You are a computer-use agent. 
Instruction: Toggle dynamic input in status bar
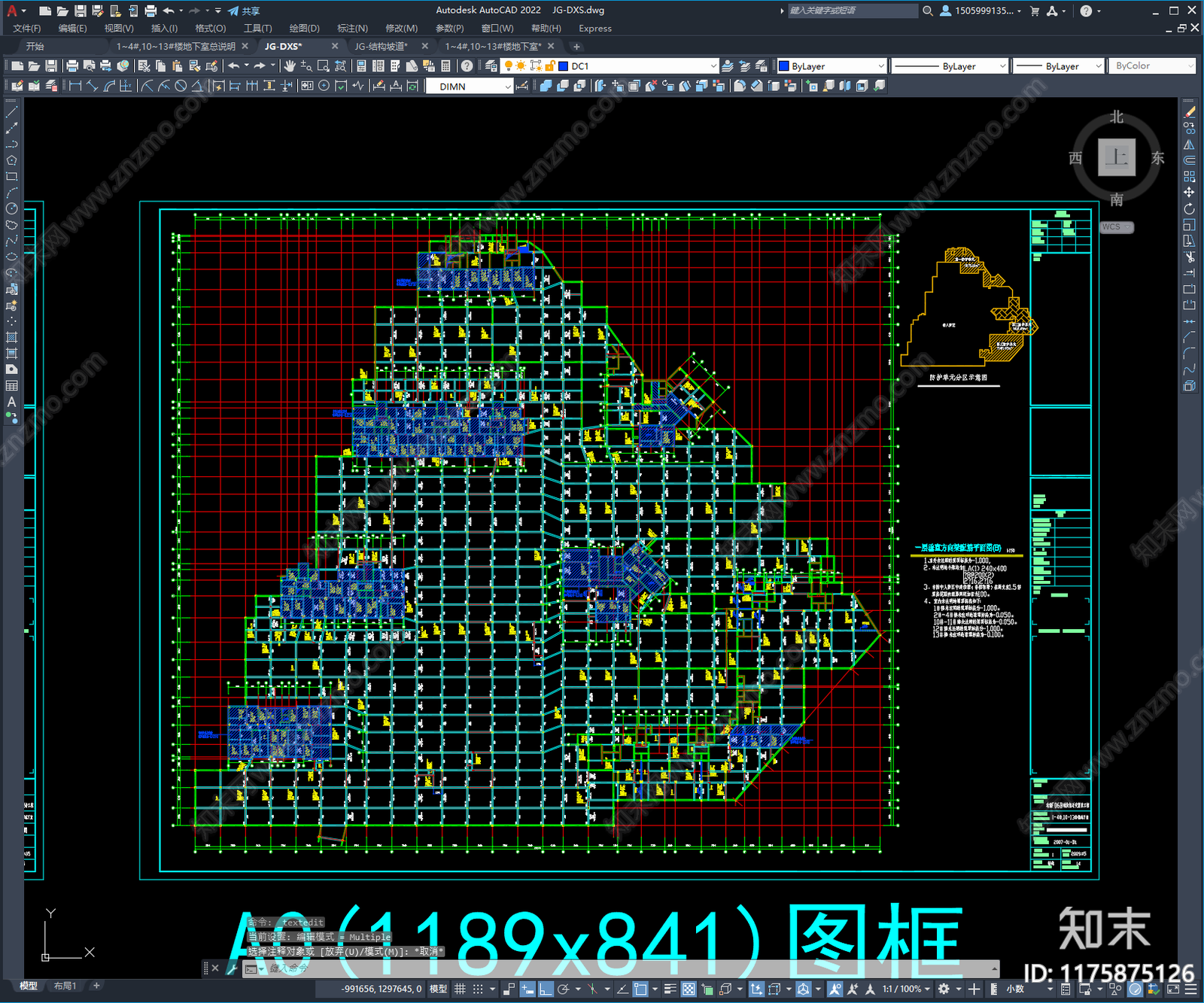point(528,989)
